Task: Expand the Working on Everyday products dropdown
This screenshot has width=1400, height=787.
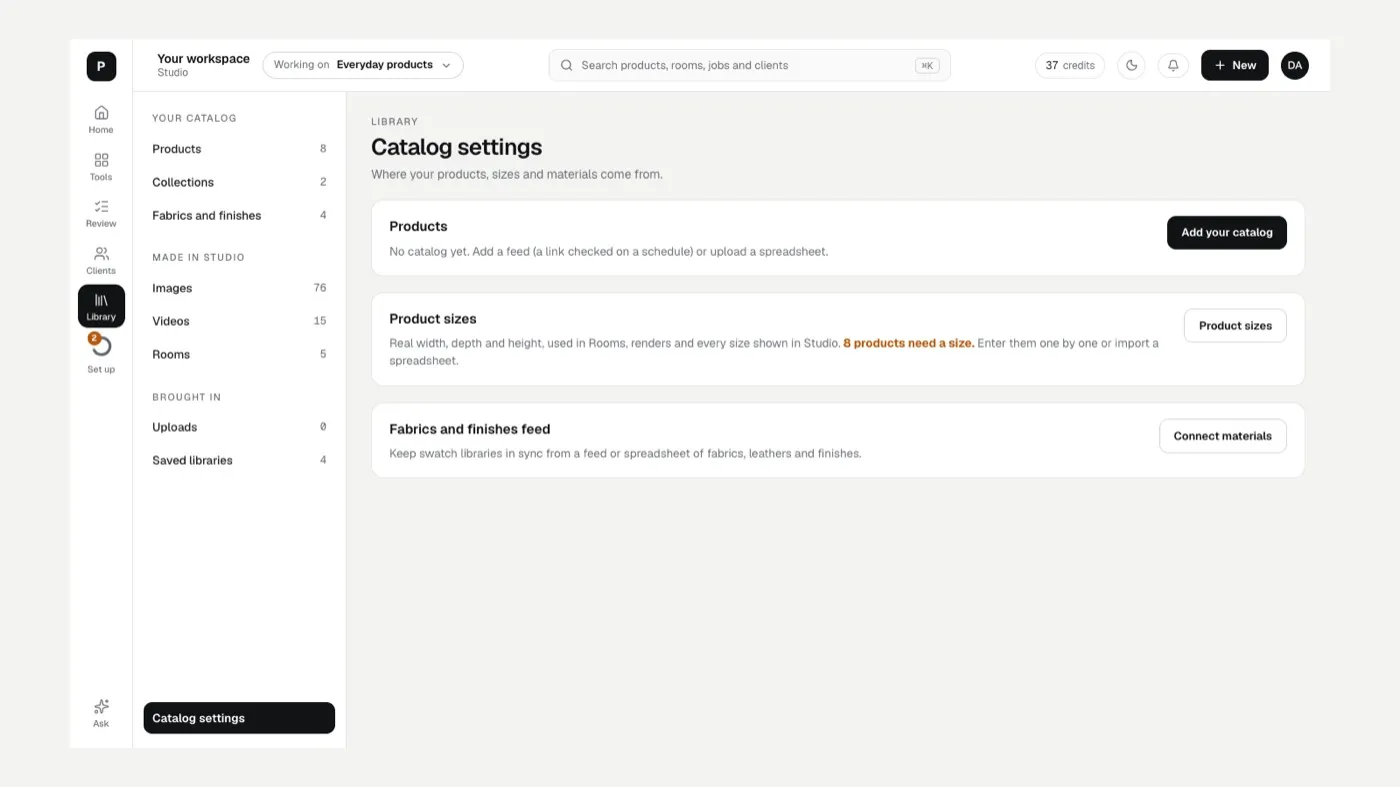Action: click(363, 65)
